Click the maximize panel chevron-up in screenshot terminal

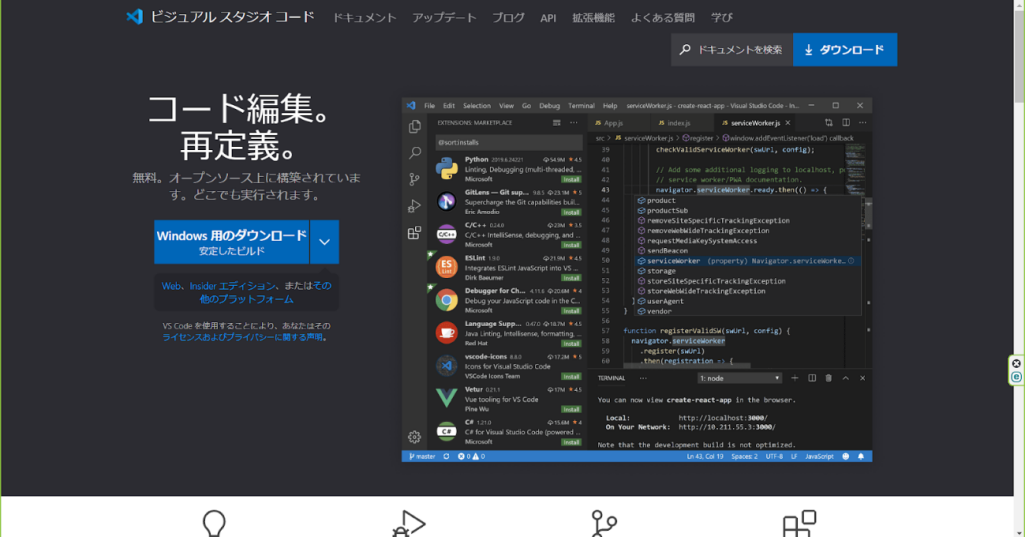tap(845, 378)
